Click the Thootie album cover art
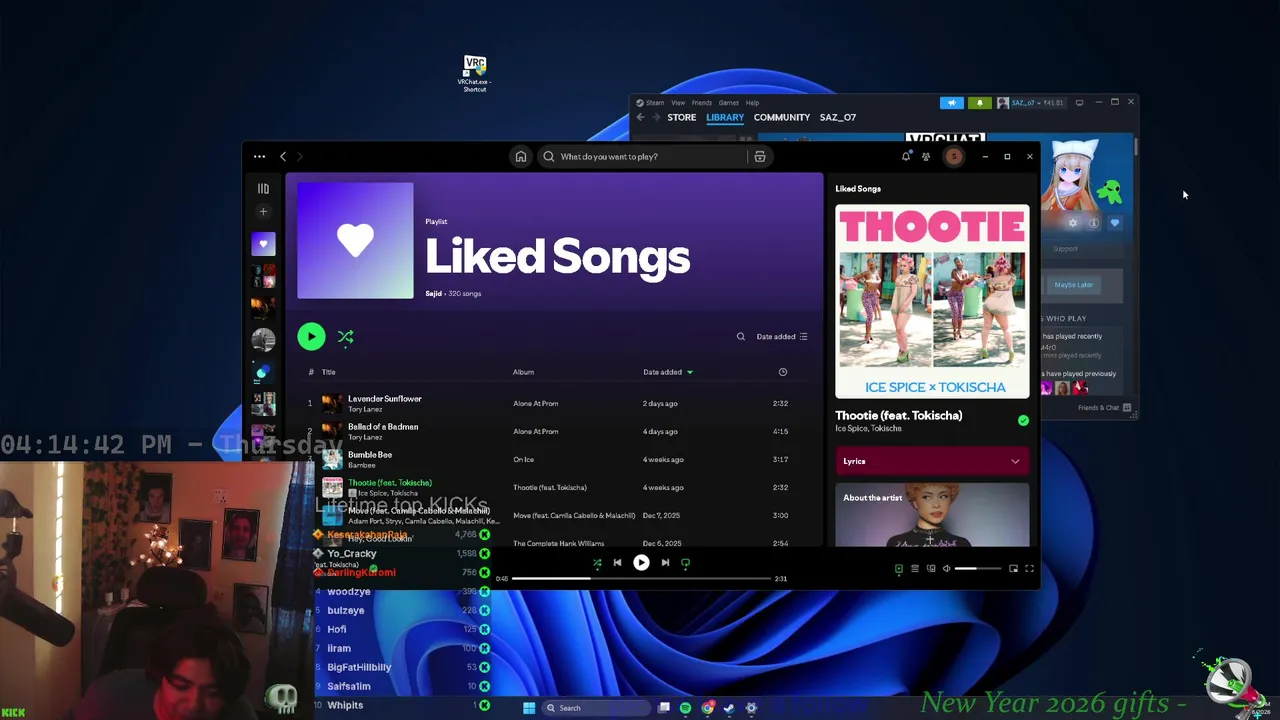This screenshot has width=1280, height=720. 932,301
